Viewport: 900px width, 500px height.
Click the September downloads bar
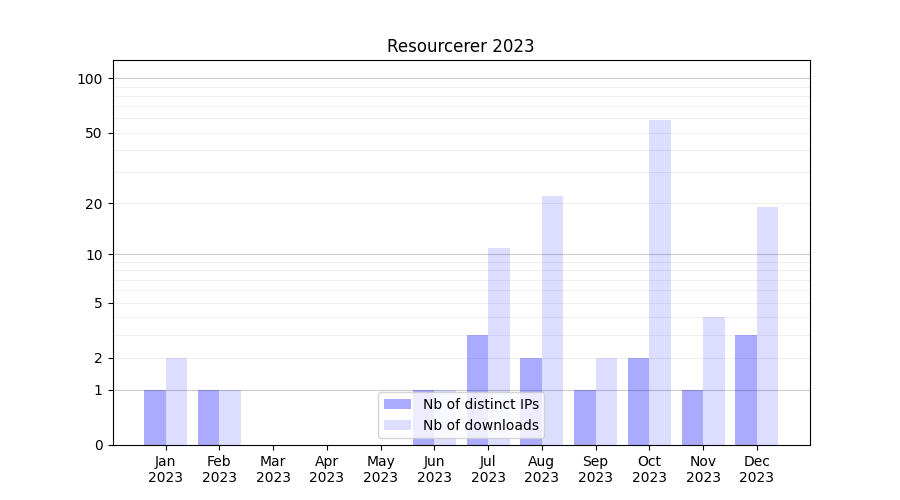point(606,401)
